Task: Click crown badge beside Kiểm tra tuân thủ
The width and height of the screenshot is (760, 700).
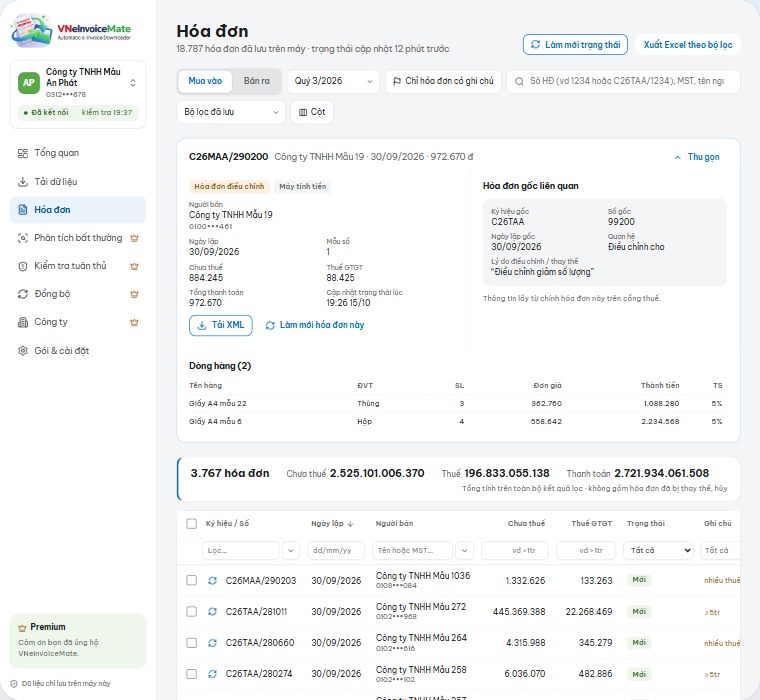Action: (135, 266)
